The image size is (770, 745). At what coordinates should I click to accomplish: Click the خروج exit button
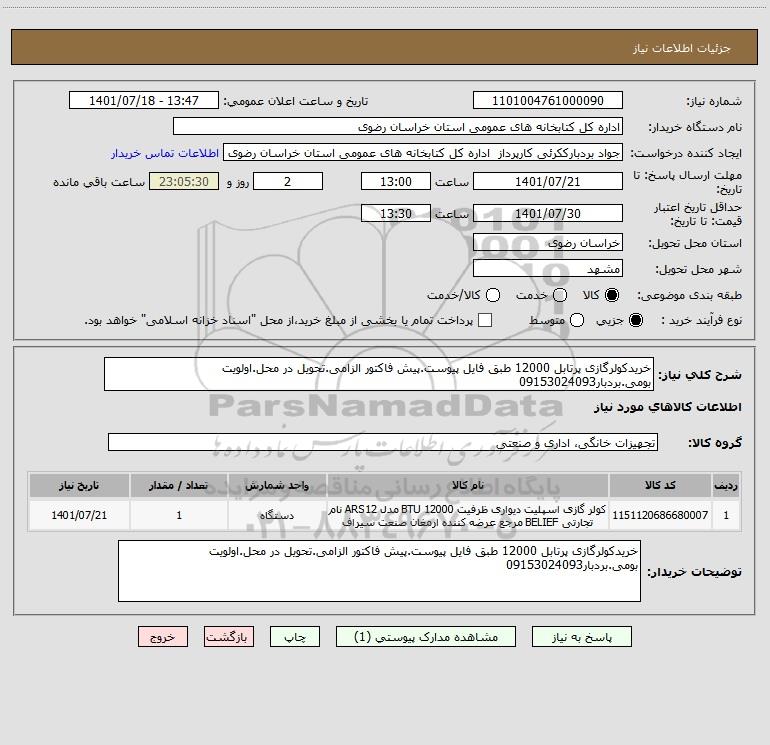163,637
